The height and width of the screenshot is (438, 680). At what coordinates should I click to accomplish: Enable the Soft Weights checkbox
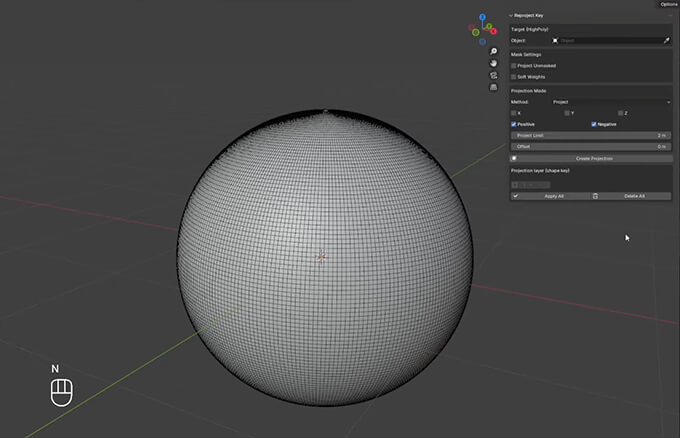(514, 76)
